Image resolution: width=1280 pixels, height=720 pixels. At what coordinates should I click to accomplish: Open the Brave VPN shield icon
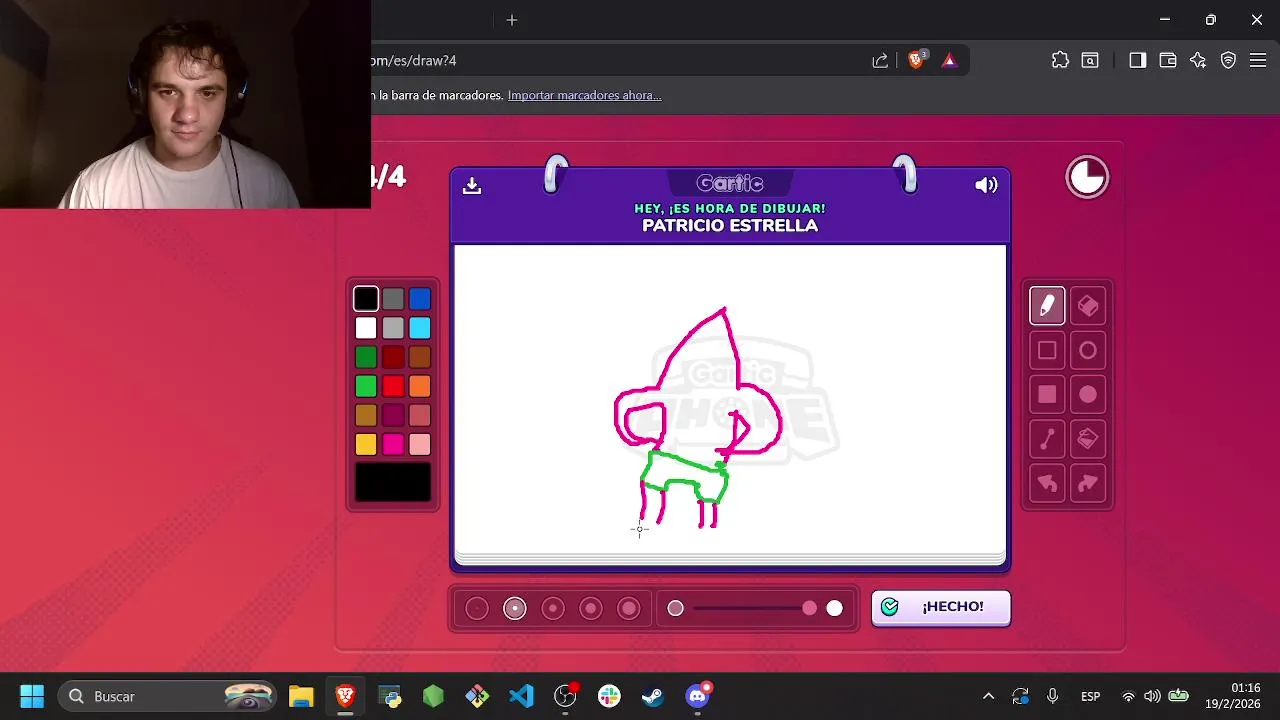1228,60
